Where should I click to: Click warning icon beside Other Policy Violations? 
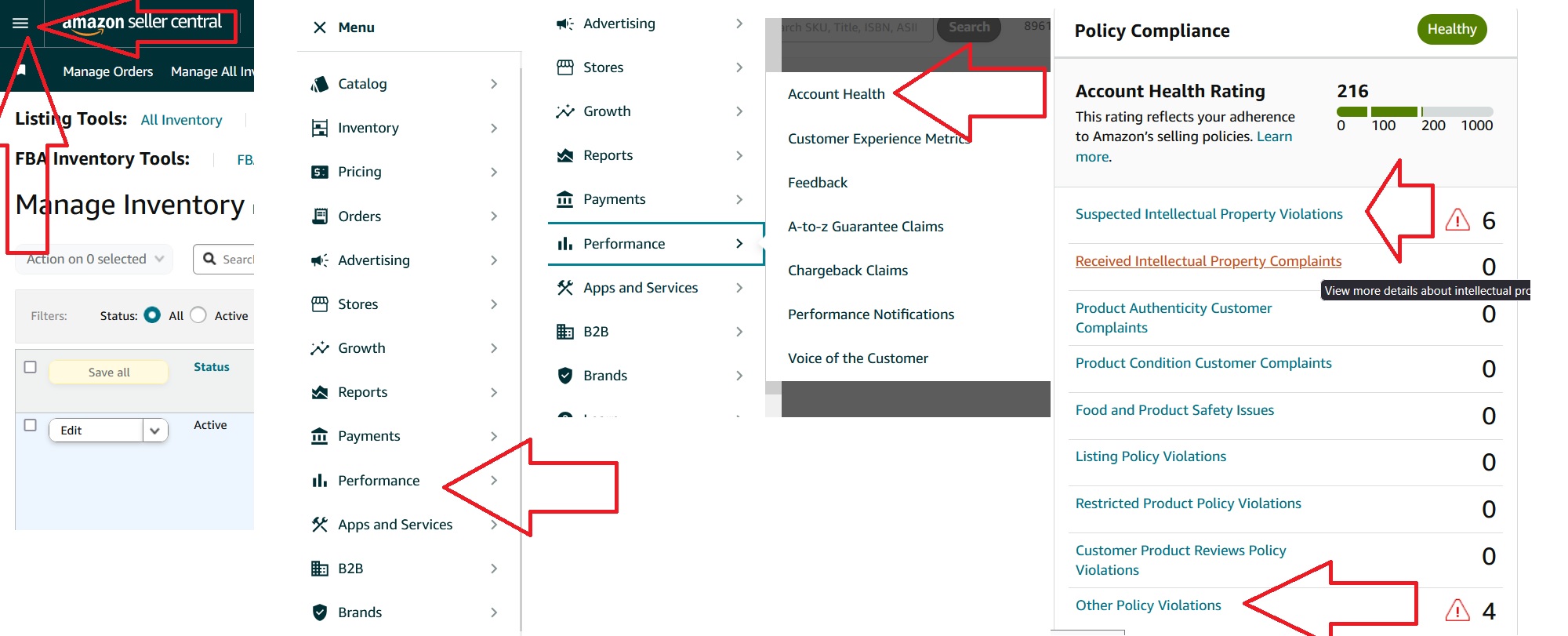(x=1457, y=610)
